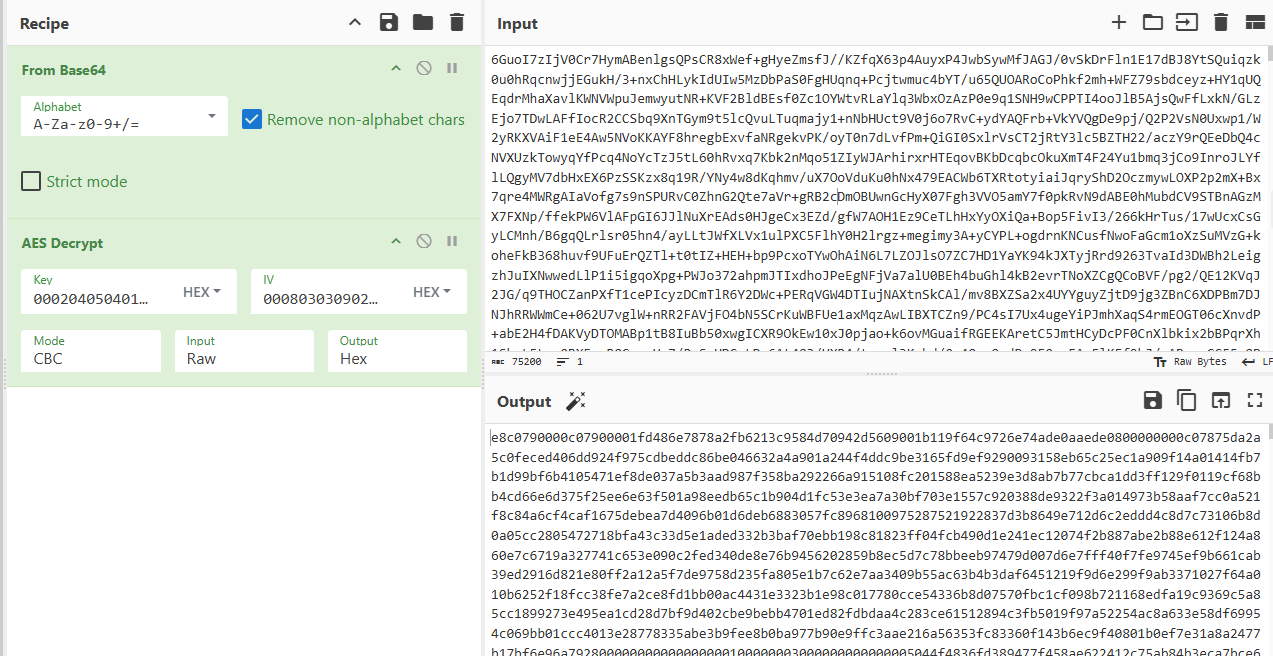Click the From Base64 operation title
Viewport: 1273px width, 656px height.
pos(64,70)
